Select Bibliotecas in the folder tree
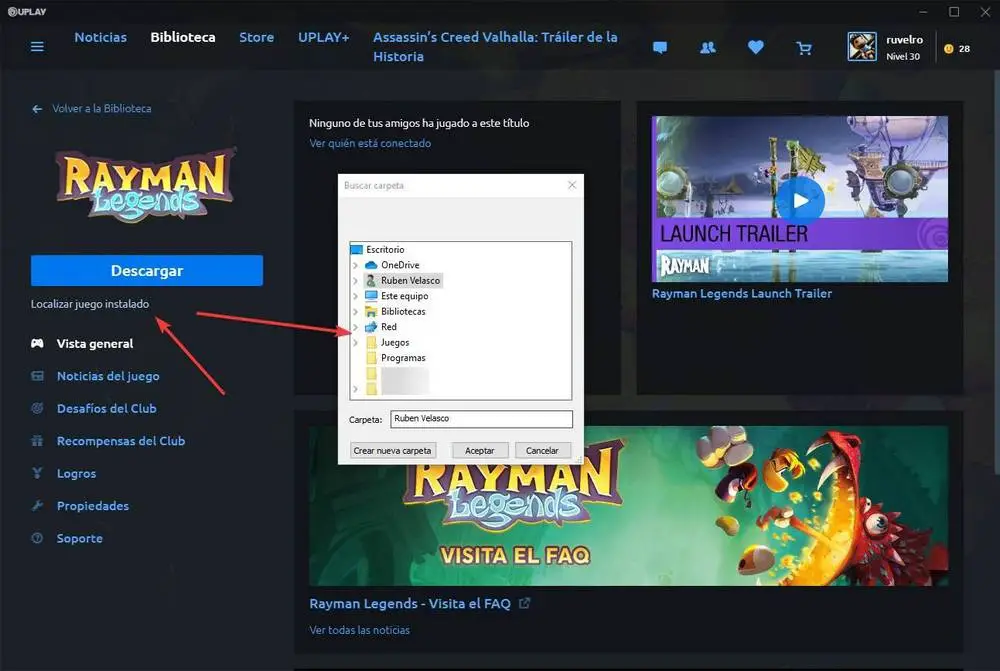The width and height of the screenshot is (1000, 671). click(x=403, y=311)
